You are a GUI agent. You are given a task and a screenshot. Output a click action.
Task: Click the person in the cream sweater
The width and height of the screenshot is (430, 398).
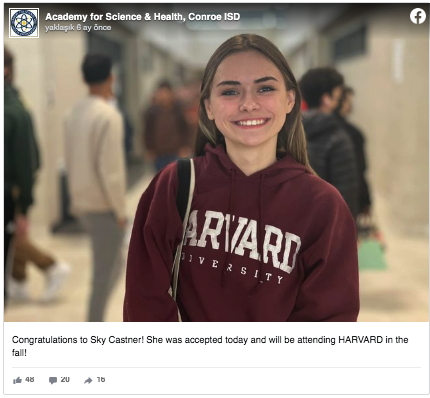tap(97, 187)
